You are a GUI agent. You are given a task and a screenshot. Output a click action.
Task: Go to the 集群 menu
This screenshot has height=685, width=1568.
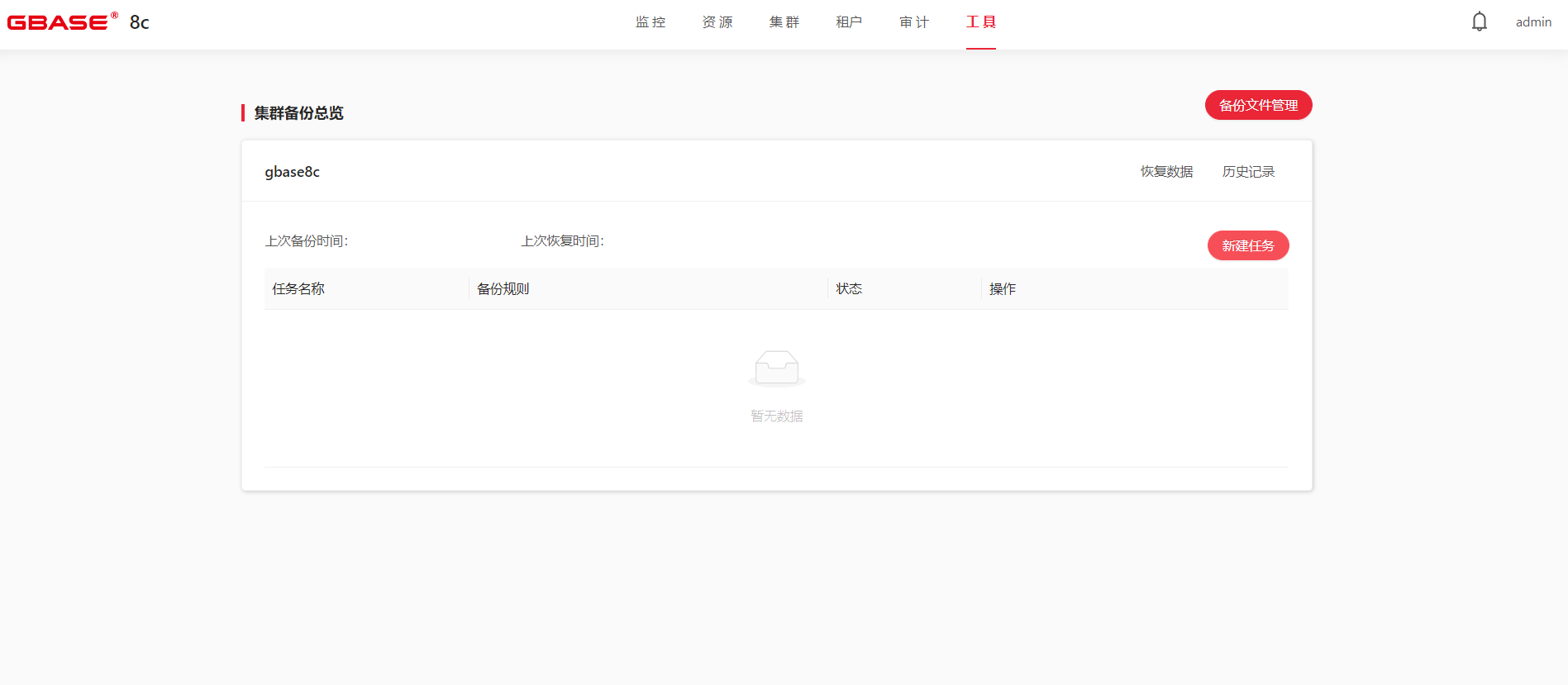coord(784,22)
